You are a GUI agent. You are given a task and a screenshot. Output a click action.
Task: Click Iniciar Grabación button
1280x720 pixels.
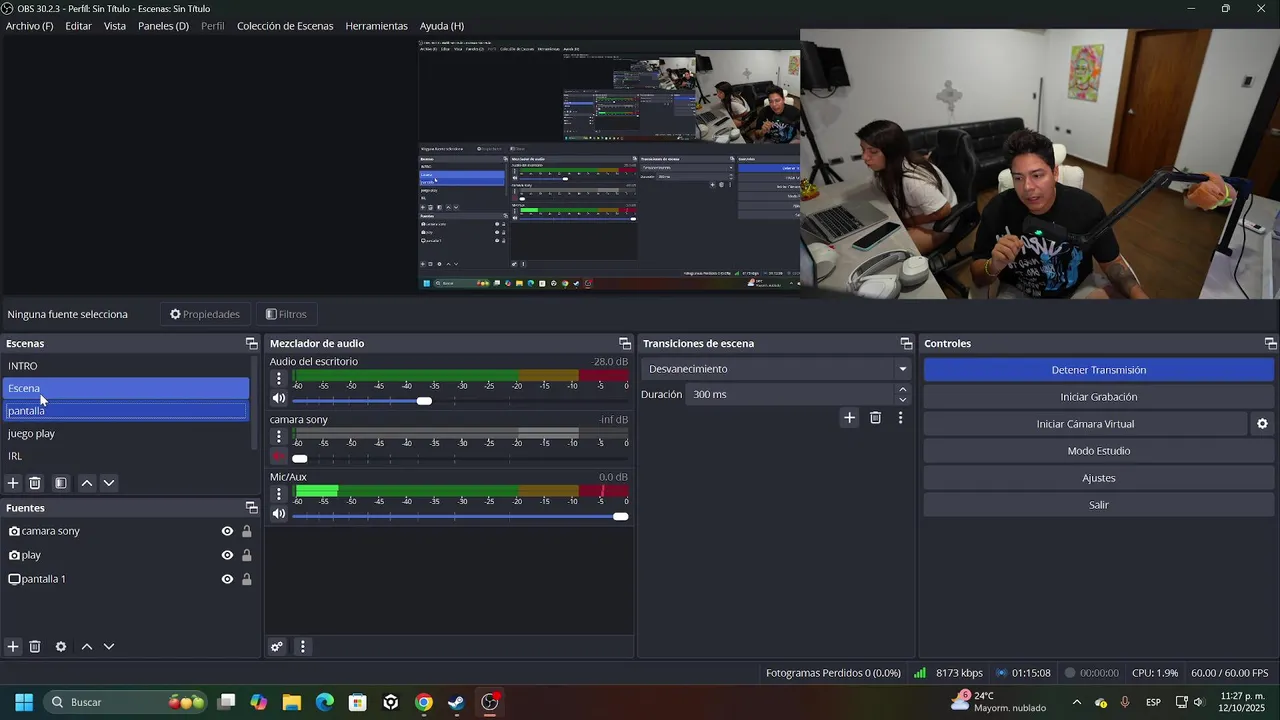(1098, 397)
